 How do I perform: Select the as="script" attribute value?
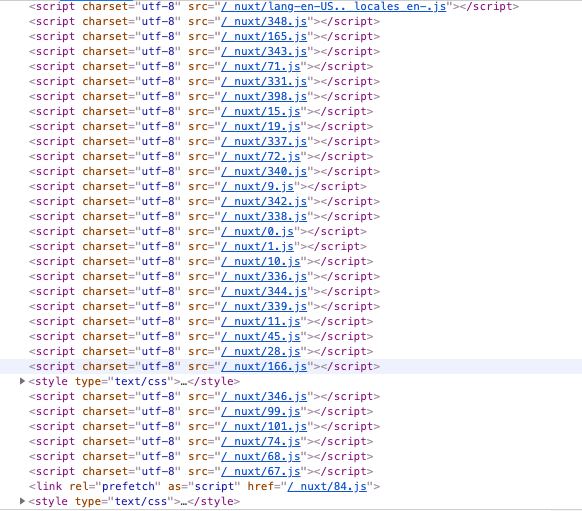(214, 486)
